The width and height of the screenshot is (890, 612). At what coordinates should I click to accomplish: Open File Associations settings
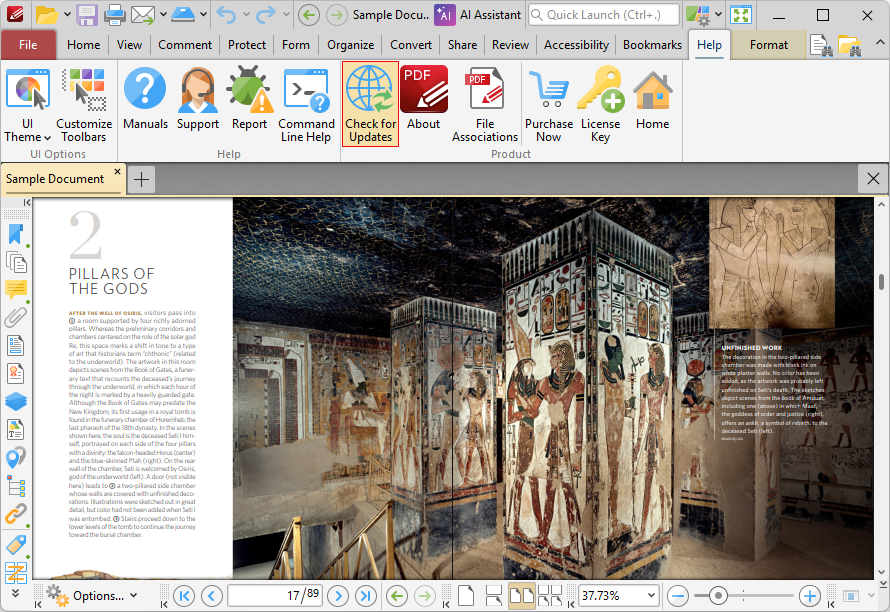pyautogui.click(x=485, y=105)
